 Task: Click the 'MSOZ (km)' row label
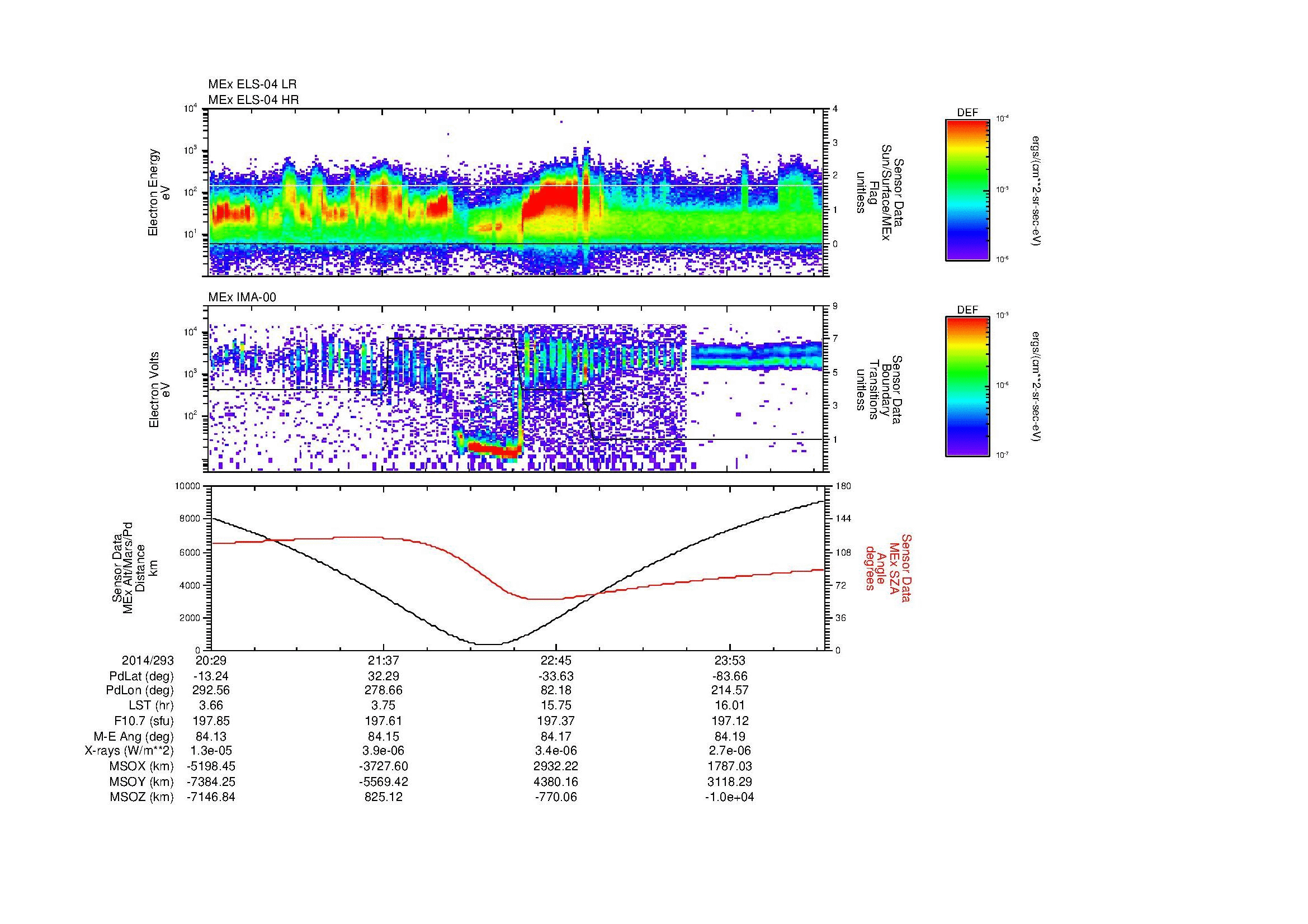click(141, 798)
